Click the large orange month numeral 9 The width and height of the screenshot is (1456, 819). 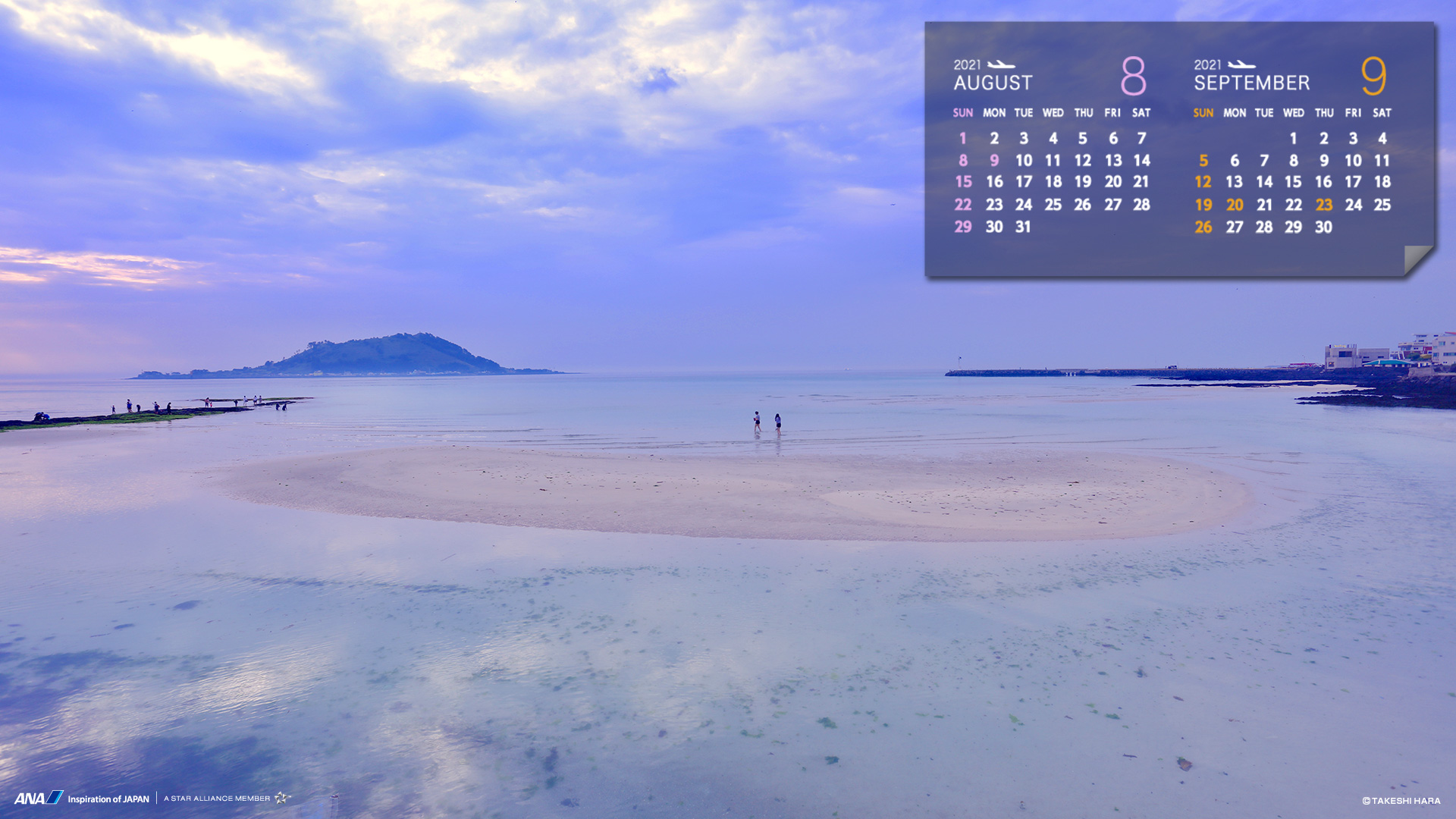click(1373, 76)
